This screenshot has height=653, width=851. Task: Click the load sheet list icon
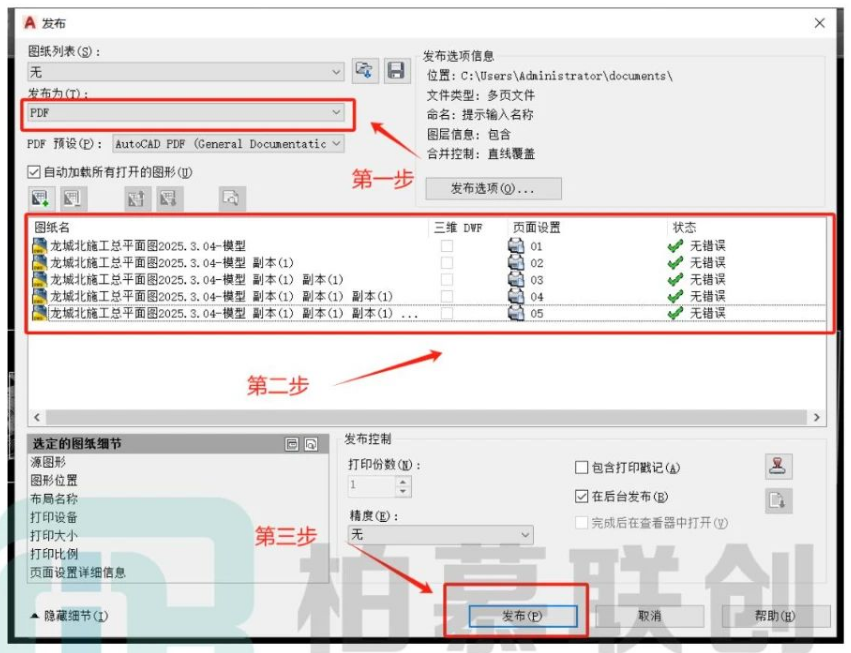click(365, 71)
